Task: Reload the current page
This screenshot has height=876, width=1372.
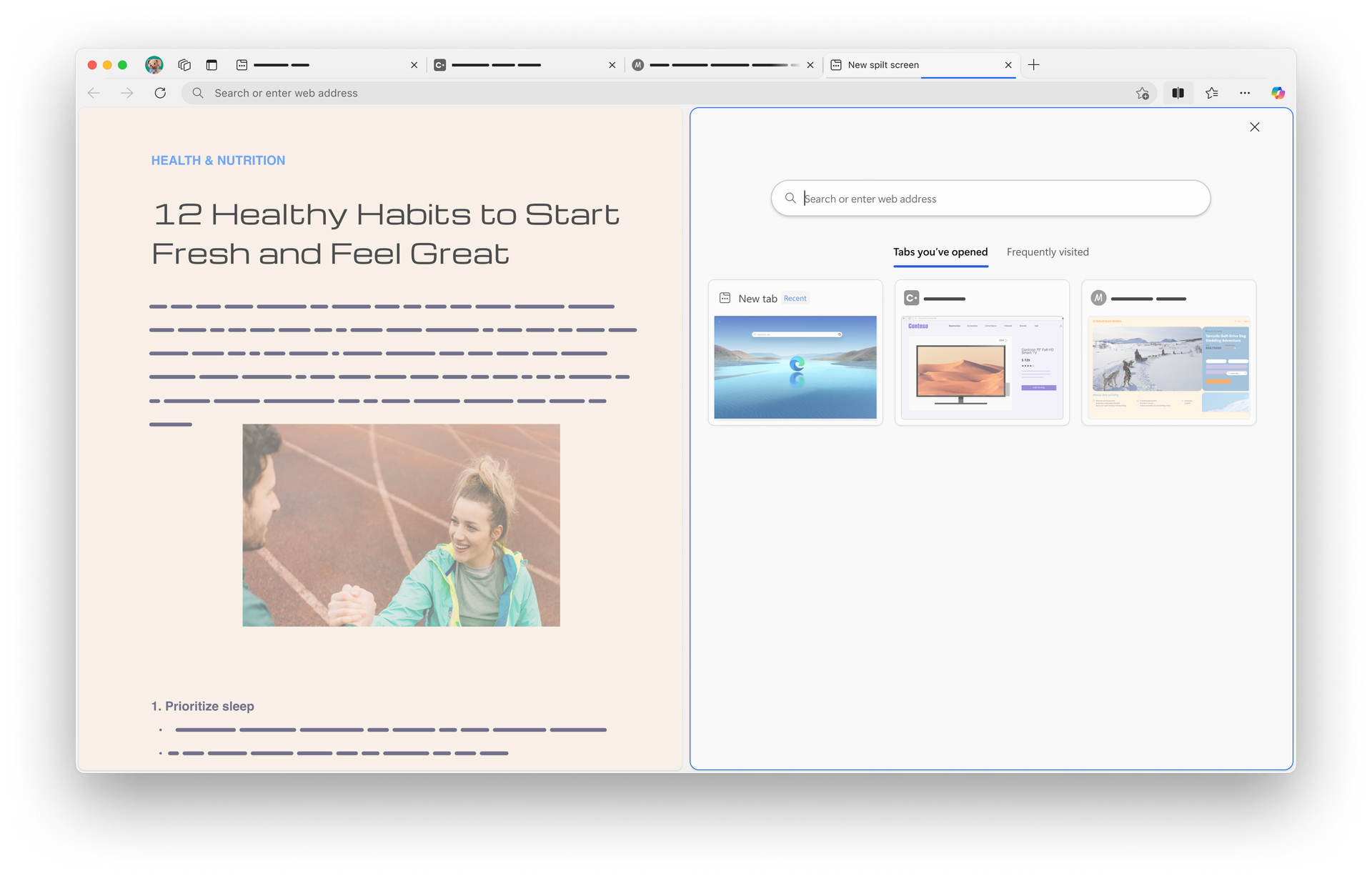Action: tap(160, 93)
